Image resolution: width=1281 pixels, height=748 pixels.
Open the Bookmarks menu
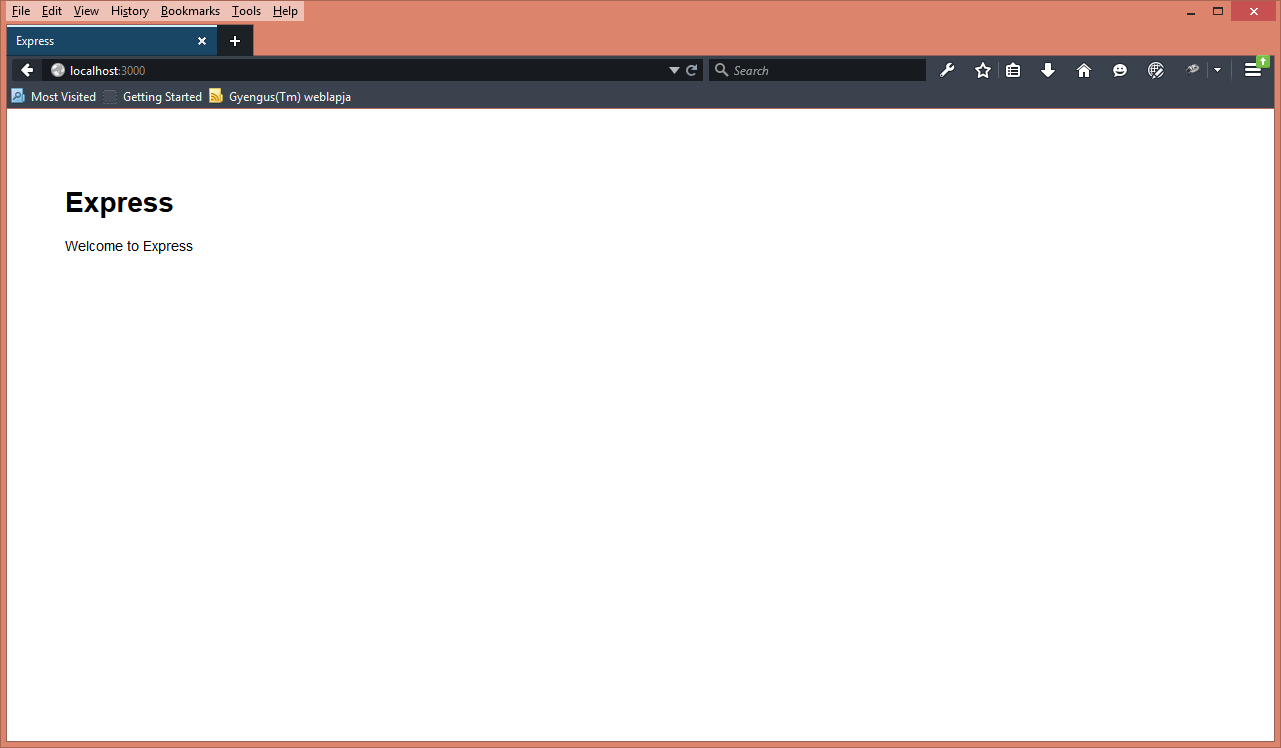[x=190, y=11]
